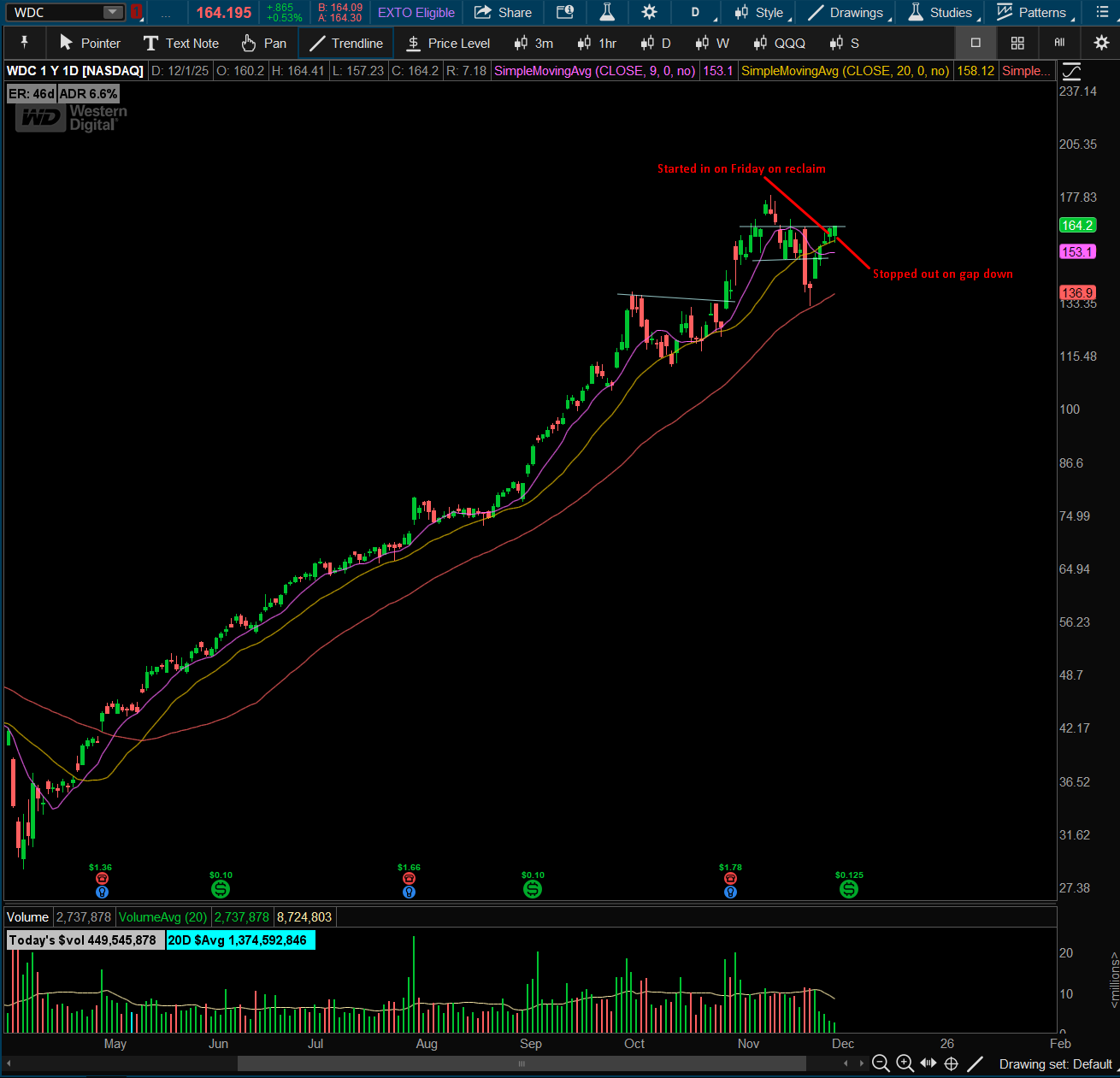1120x1078 pixels.
Task: Choose the Text Note drawing tool
Action: tap(181, 43)
